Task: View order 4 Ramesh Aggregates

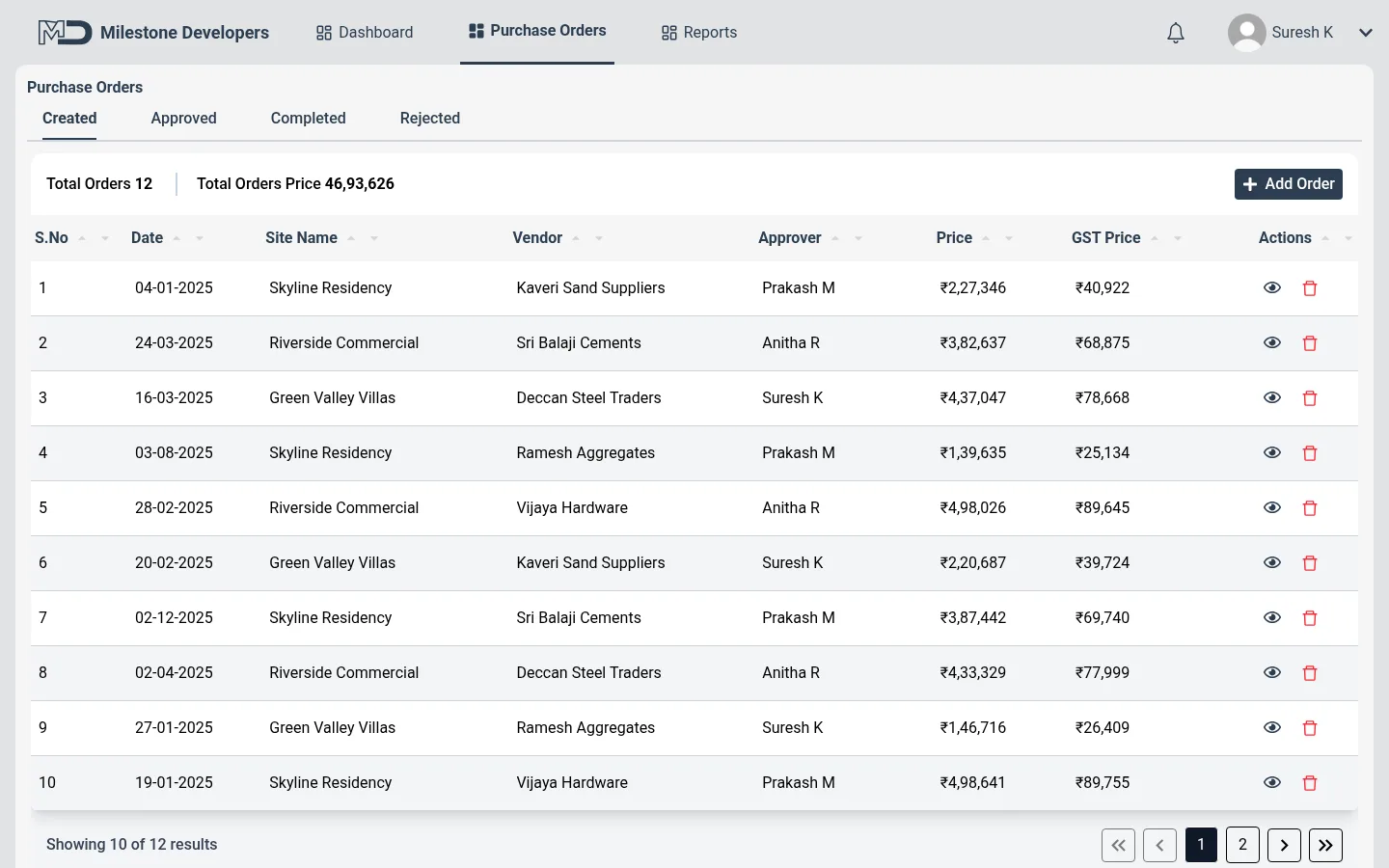Action: click(1272, 452)
